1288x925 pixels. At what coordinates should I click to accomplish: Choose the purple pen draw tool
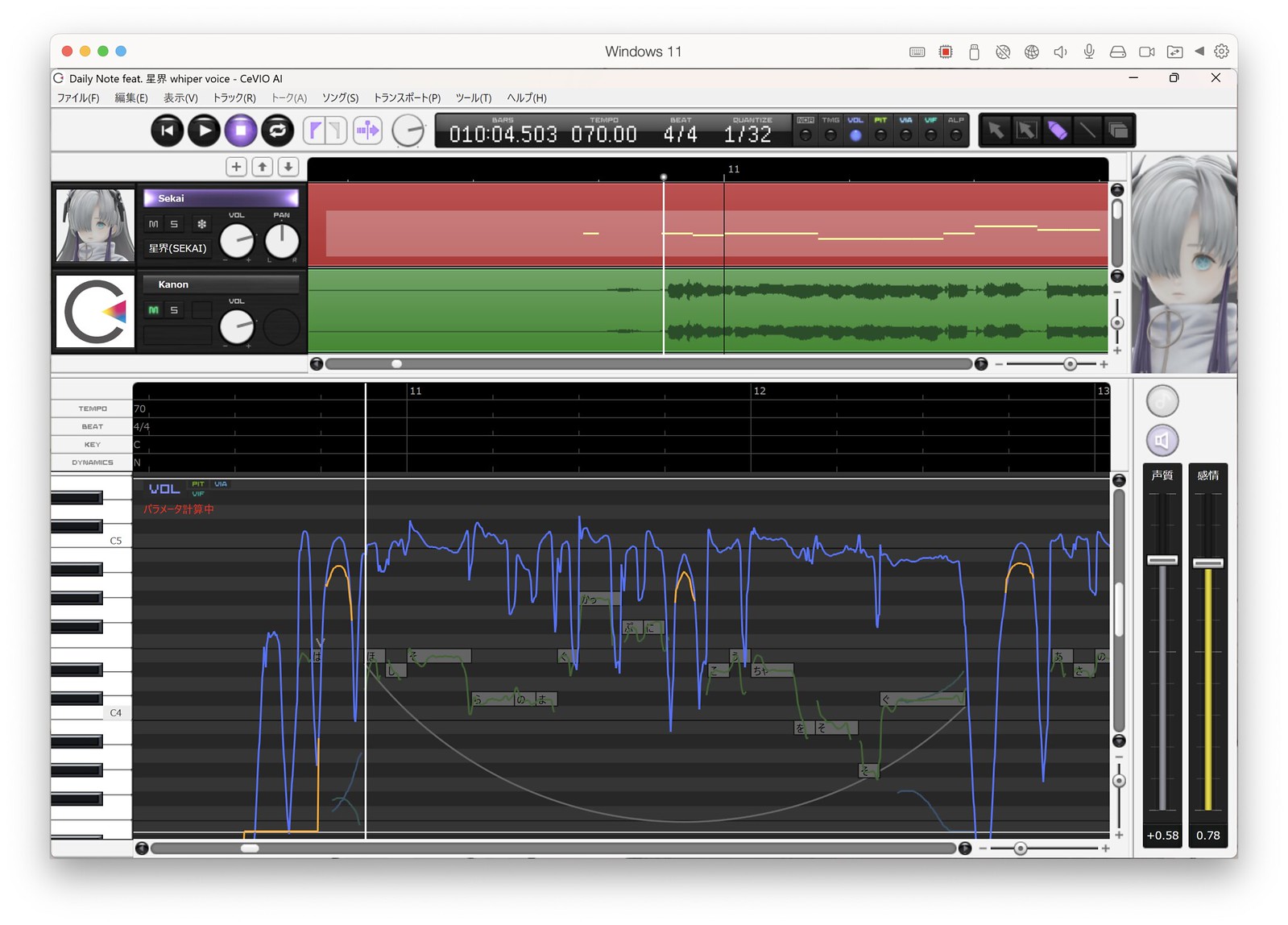(x=1057, y=131)
